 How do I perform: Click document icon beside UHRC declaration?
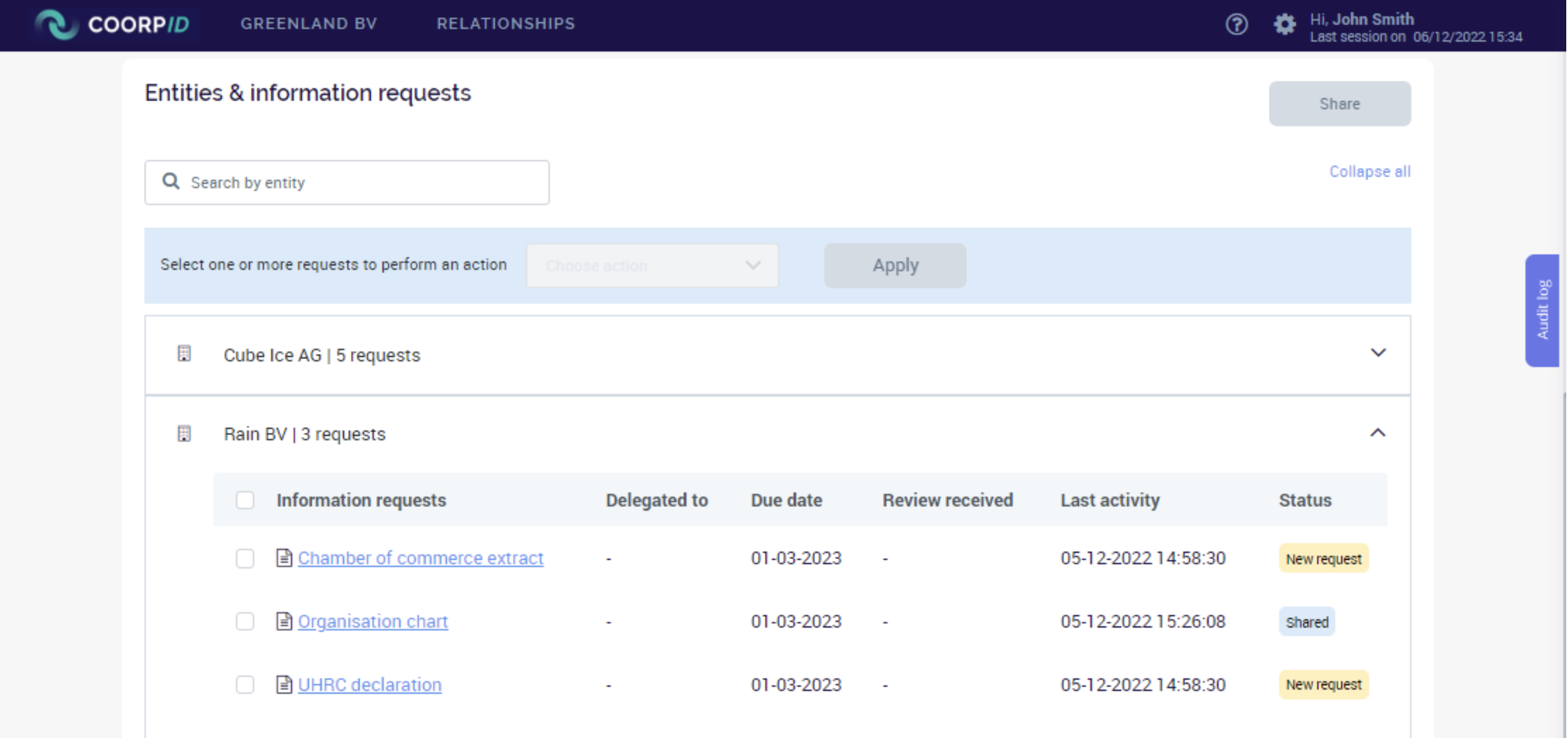284,684
